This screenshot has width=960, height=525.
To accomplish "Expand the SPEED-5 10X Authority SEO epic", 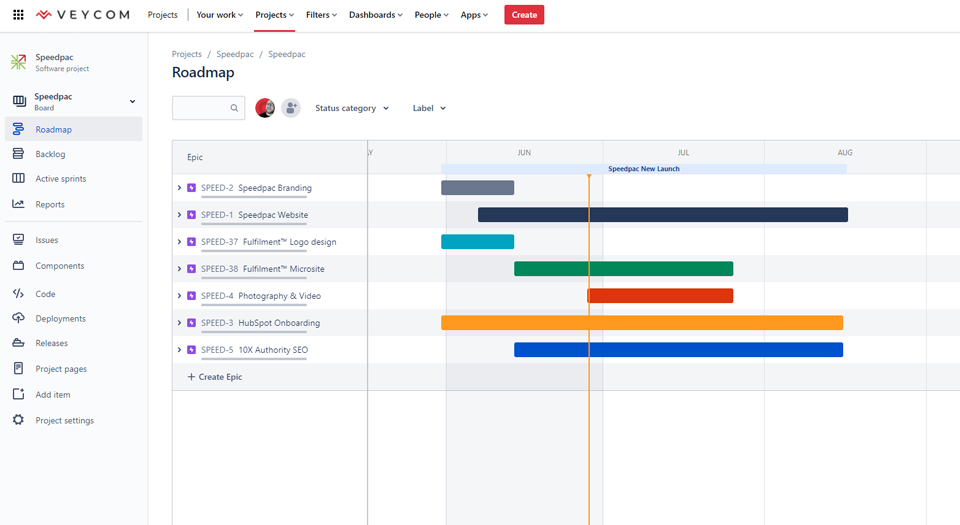I will 179,349.
